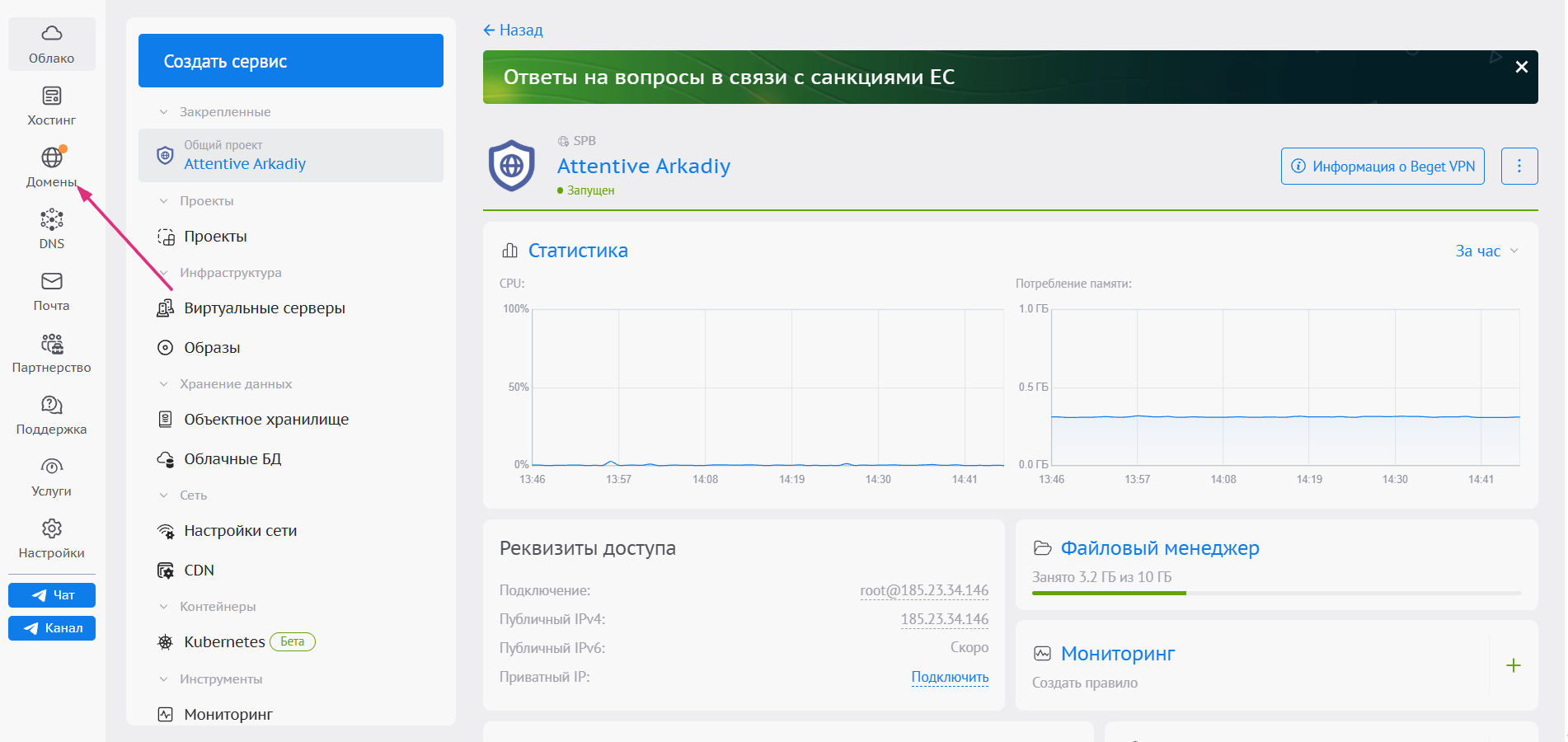Screen dimensions: 1568x742
Task: Open the Kubernetes menu item
Action: click(x=224, y=642)
